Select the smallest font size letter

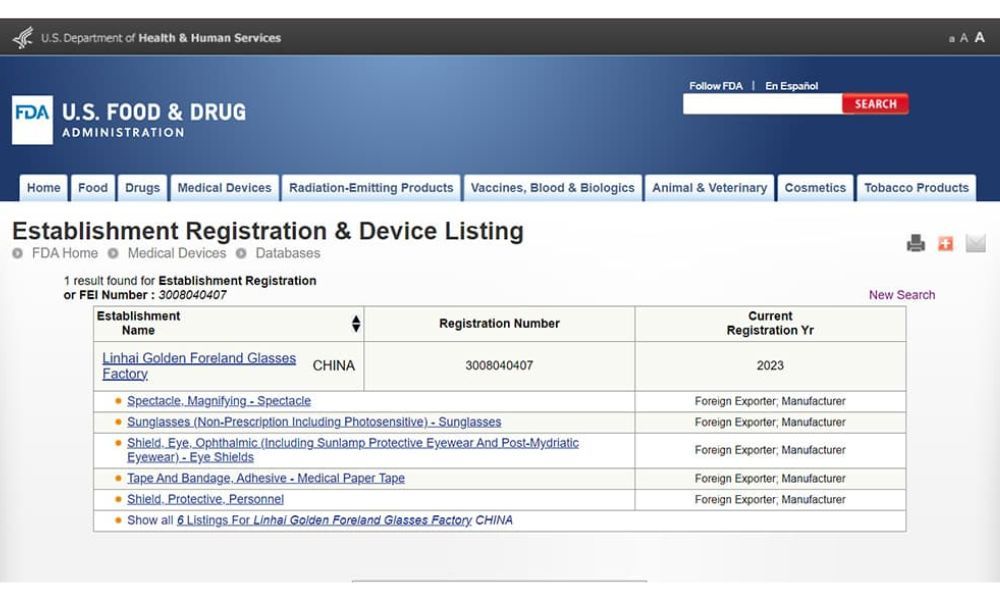[x=952, y=40]
